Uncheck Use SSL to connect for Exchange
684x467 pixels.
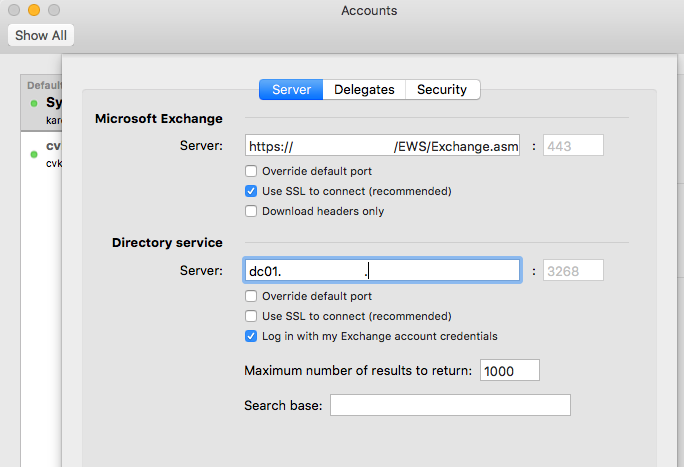pyautogui.click(x=251, y=191)
